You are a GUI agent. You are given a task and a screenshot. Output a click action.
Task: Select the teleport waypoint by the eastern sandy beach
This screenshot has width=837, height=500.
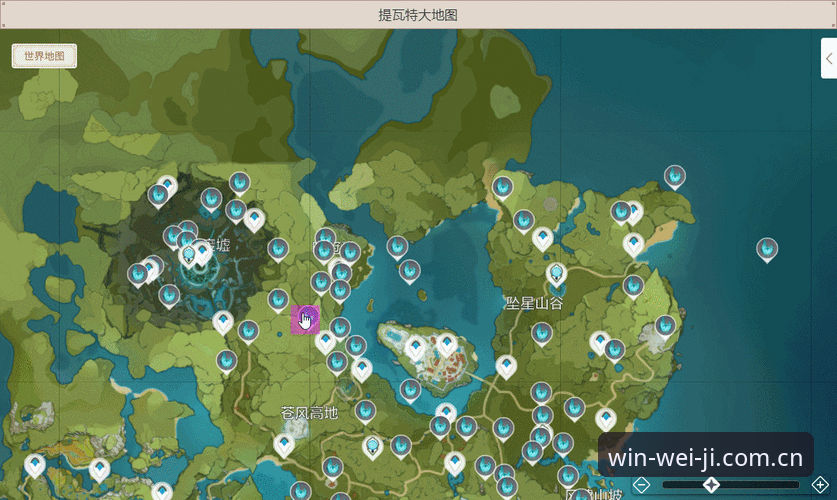634,245
